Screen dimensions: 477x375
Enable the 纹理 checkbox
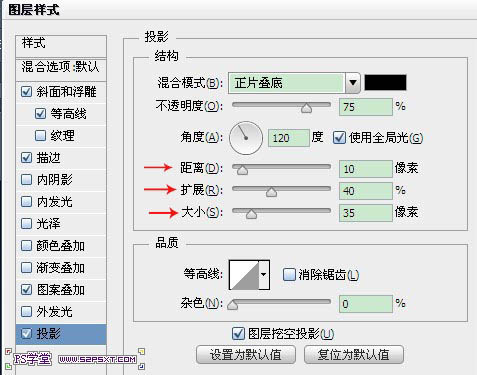40,136
